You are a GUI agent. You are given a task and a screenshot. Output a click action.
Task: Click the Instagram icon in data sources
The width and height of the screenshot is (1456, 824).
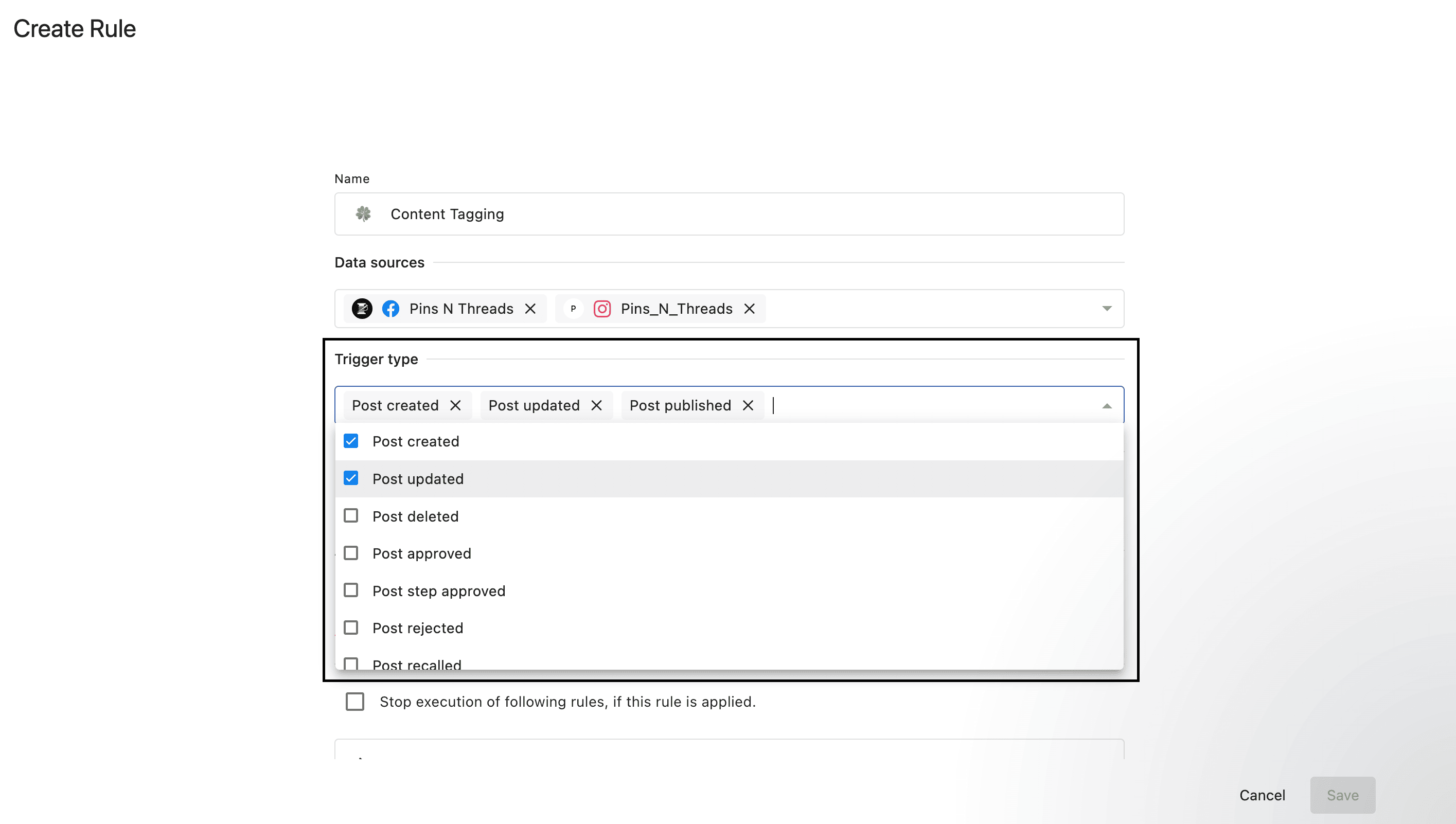point(602,309)
